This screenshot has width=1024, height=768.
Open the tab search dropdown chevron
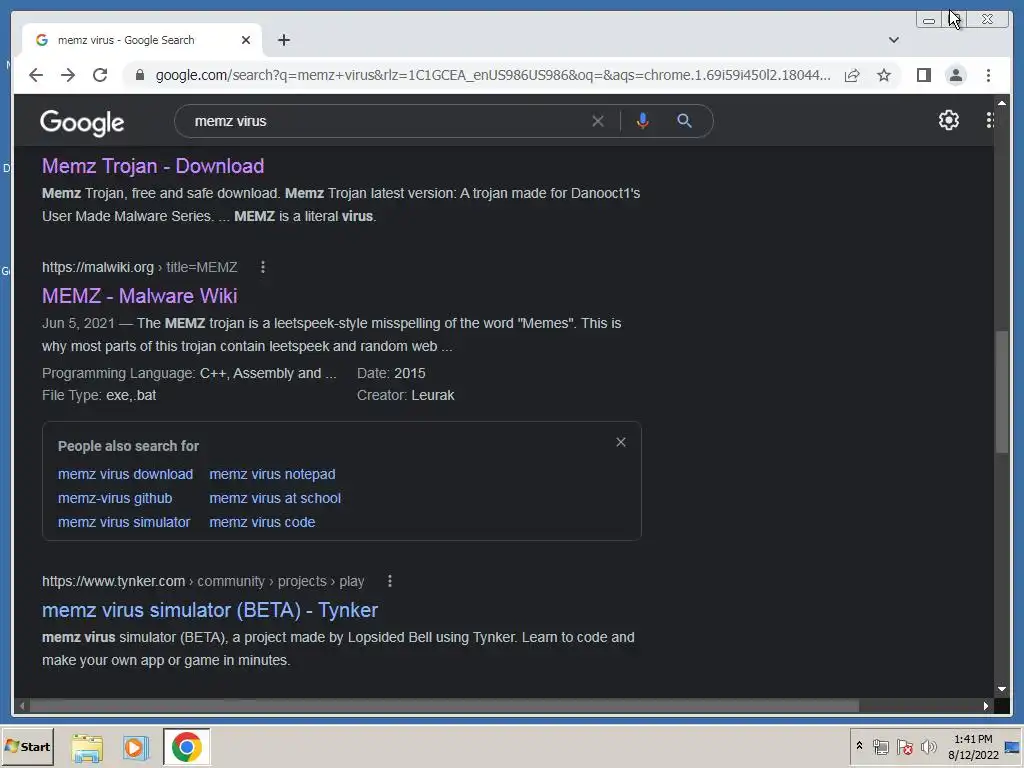pyautogui.click(x=893, y=40)
